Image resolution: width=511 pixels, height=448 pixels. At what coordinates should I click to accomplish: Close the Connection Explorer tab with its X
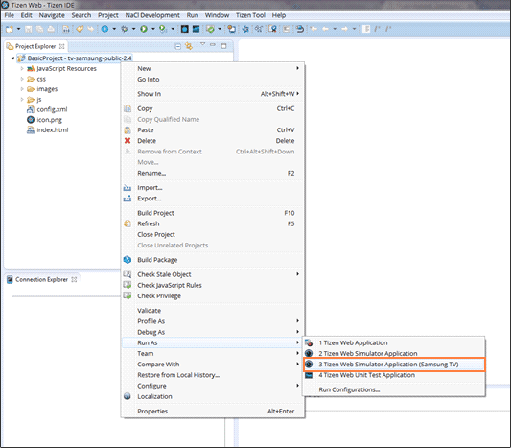[74, 279]
